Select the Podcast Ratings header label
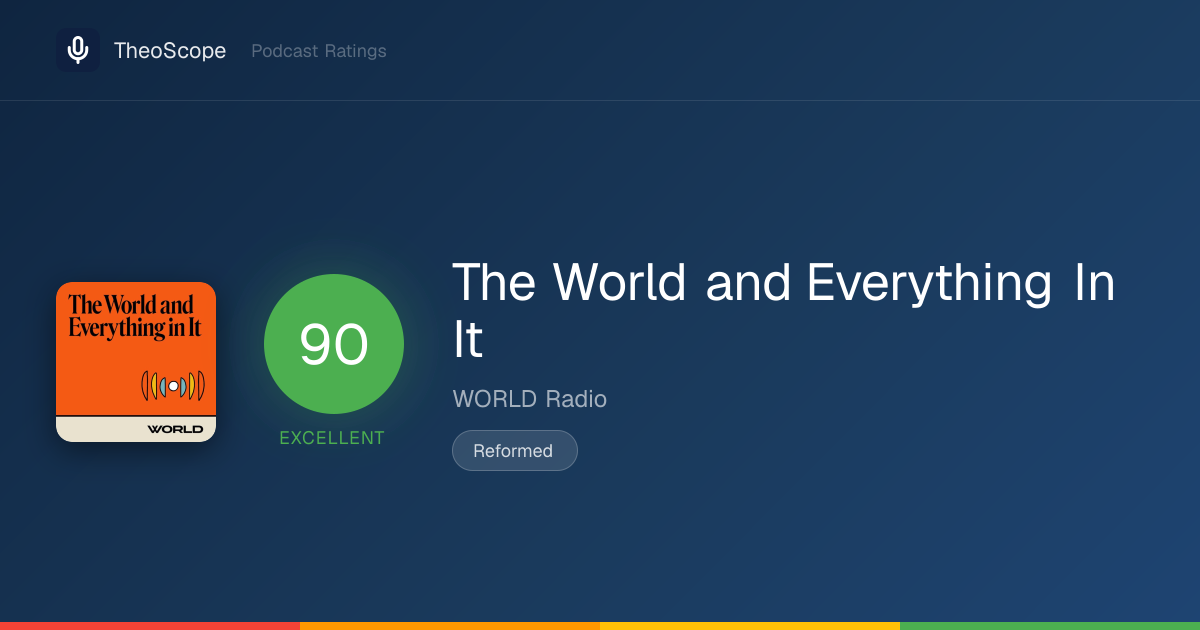 (x=319, y=51)
